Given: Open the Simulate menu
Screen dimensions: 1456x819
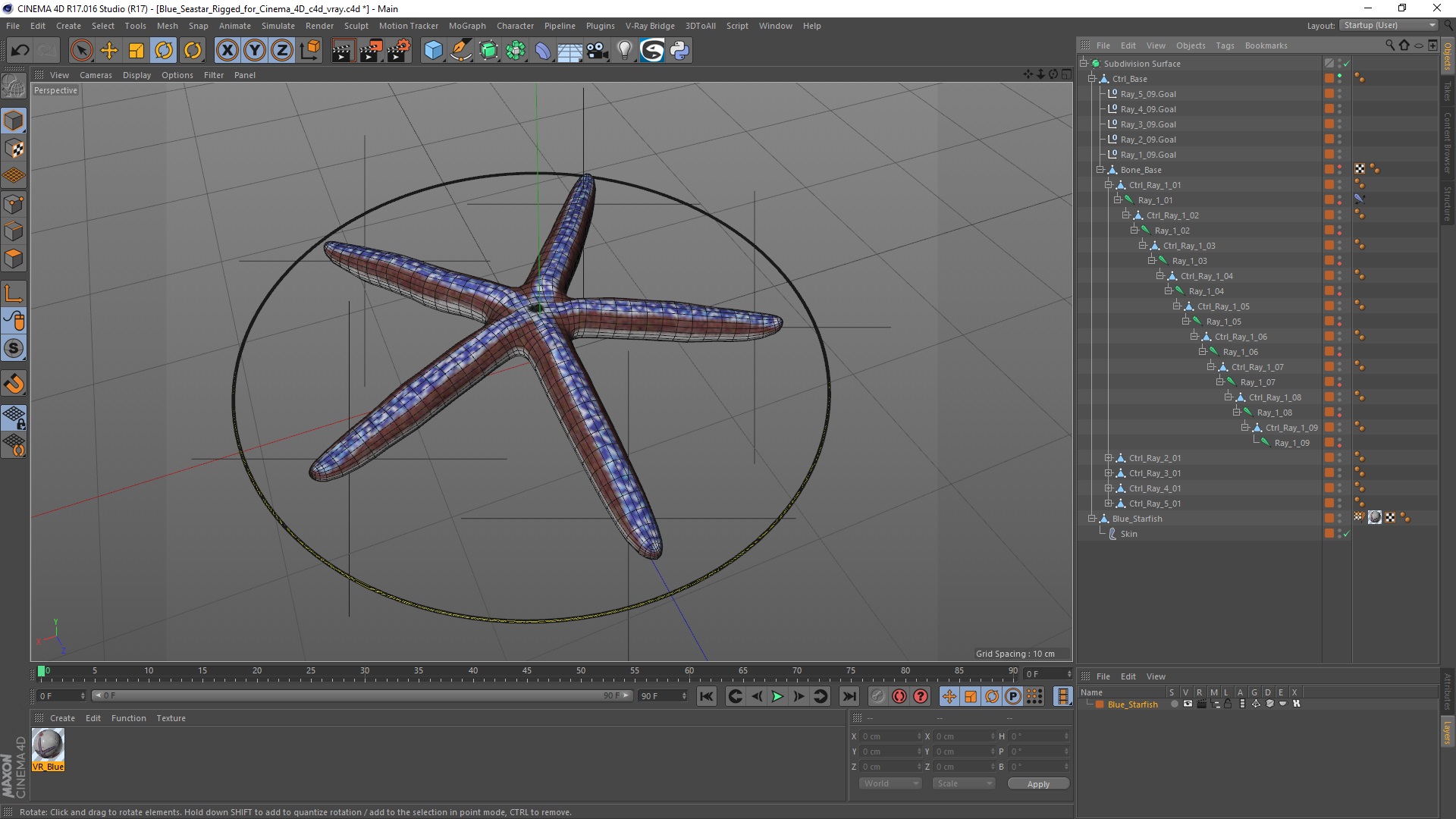Looking at the screenshot, I should click(x=278, y=26).
